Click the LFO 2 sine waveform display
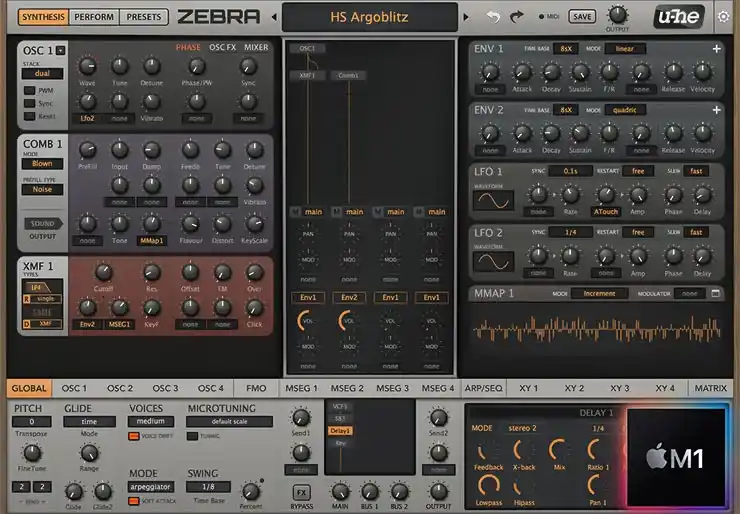This screenshot has width=740, height=514. (x=493, y=262)
